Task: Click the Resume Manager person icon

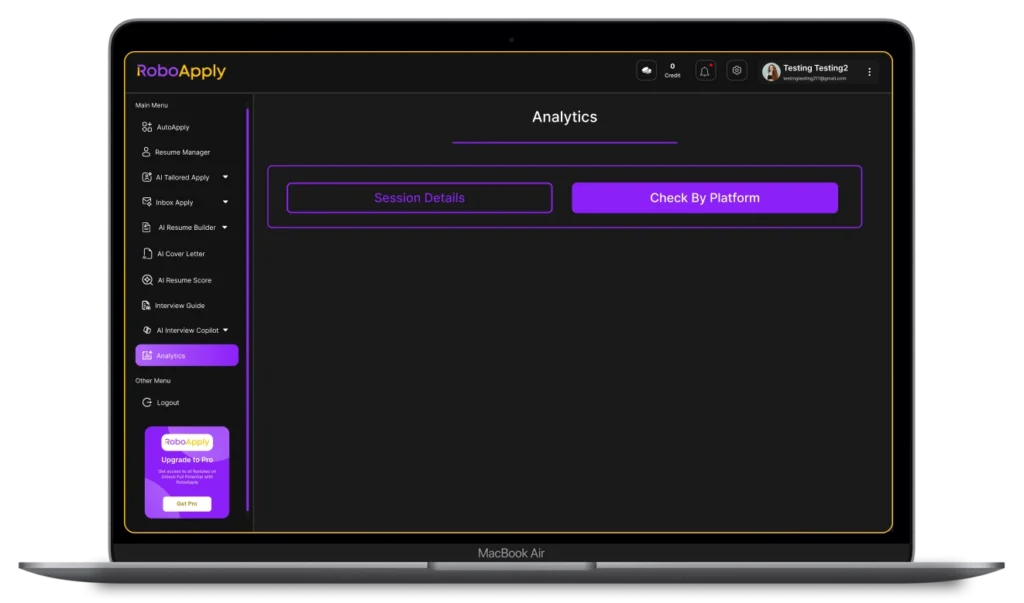Action: point(146,152)
